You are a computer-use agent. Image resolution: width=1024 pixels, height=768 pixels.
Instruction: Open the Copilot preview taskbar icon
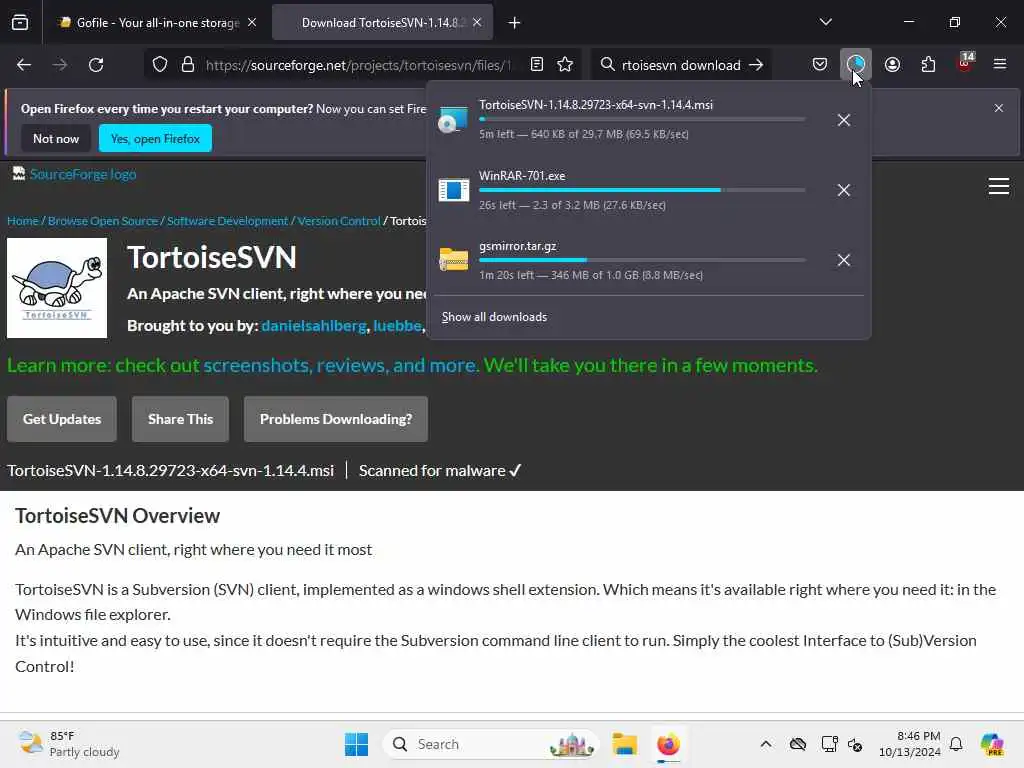coord(992,744)
